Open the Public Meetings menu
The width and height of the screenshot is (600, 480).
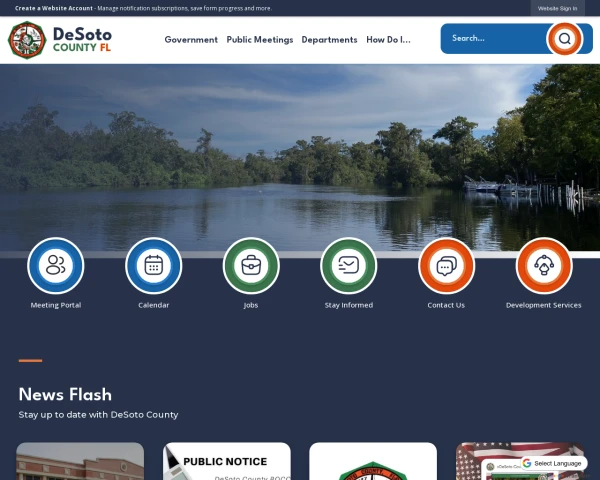260,40
